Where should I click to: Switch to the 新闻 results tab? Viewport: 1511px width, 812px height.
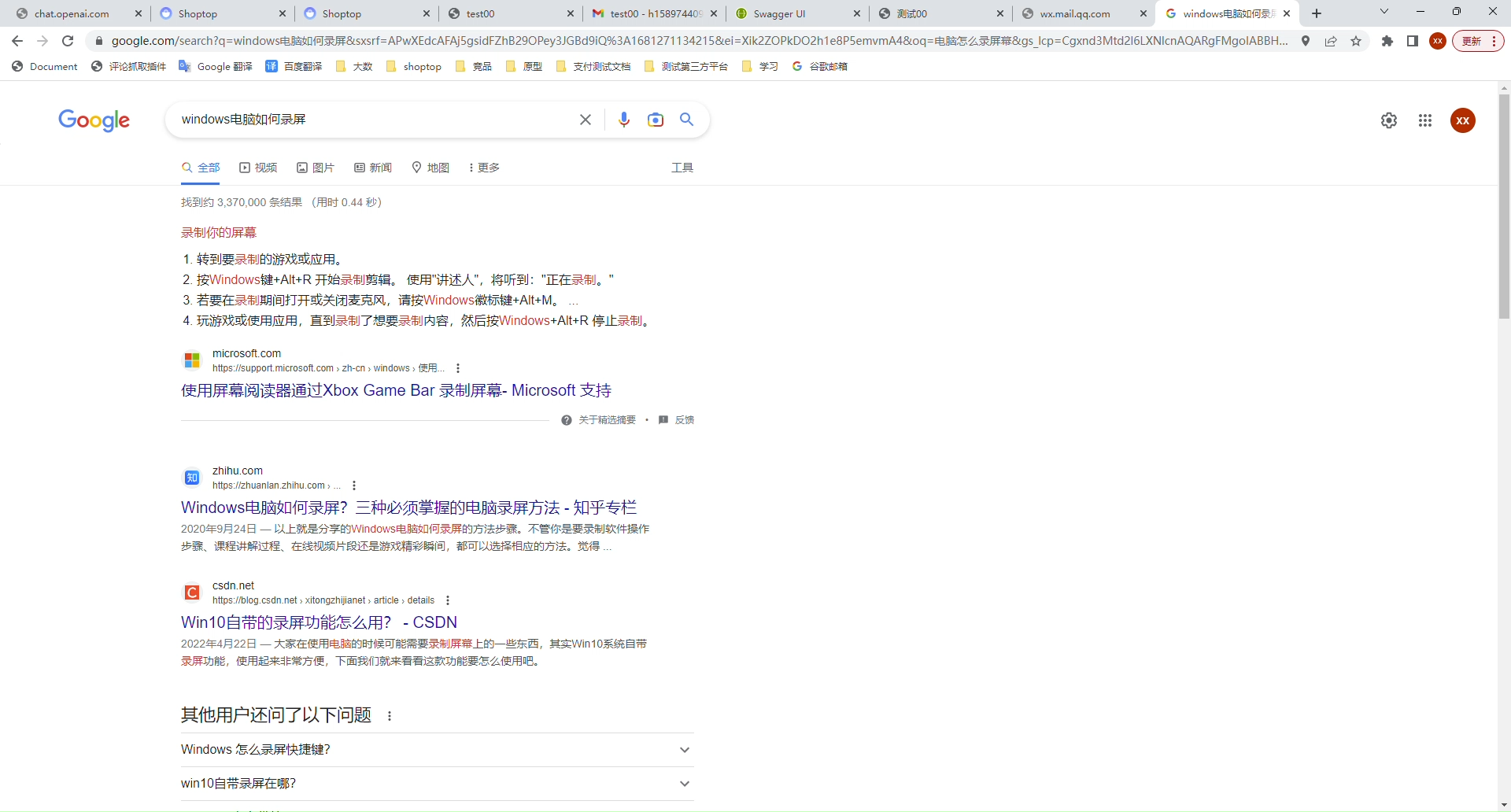pyautogui.click(x=380, y=168)
